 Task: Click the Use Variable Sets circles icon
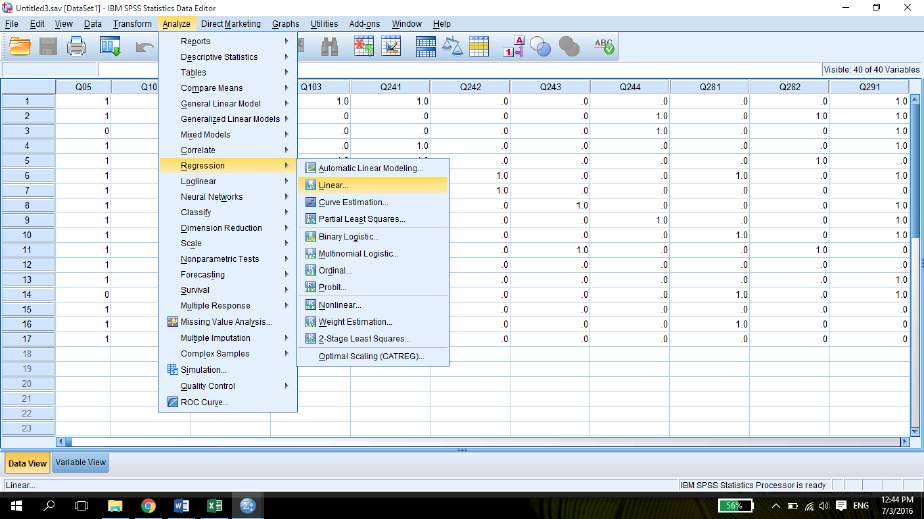[x=540, y=46]
